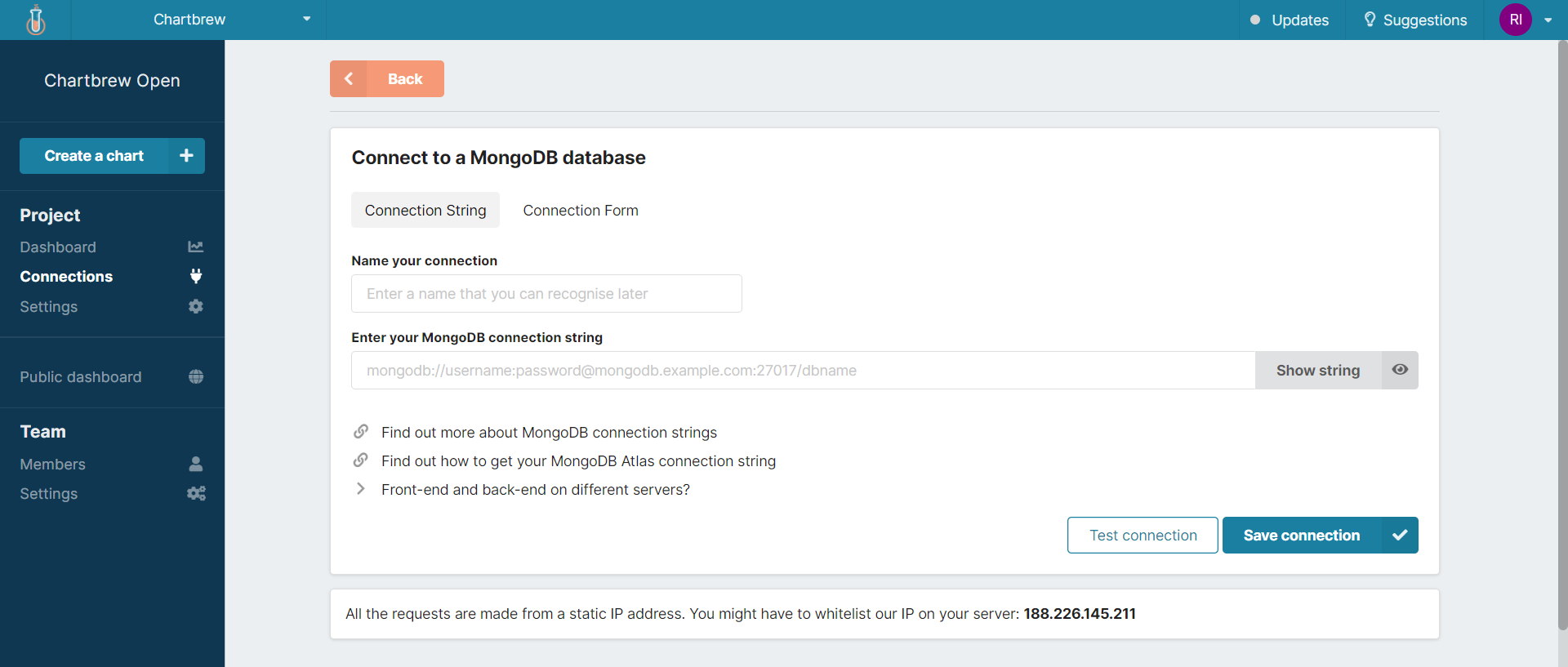Image resolution: width=1568 pixels, height=667 pixels.
Task: Click the Team Settings cogs icon
Action: coord(196,493)
